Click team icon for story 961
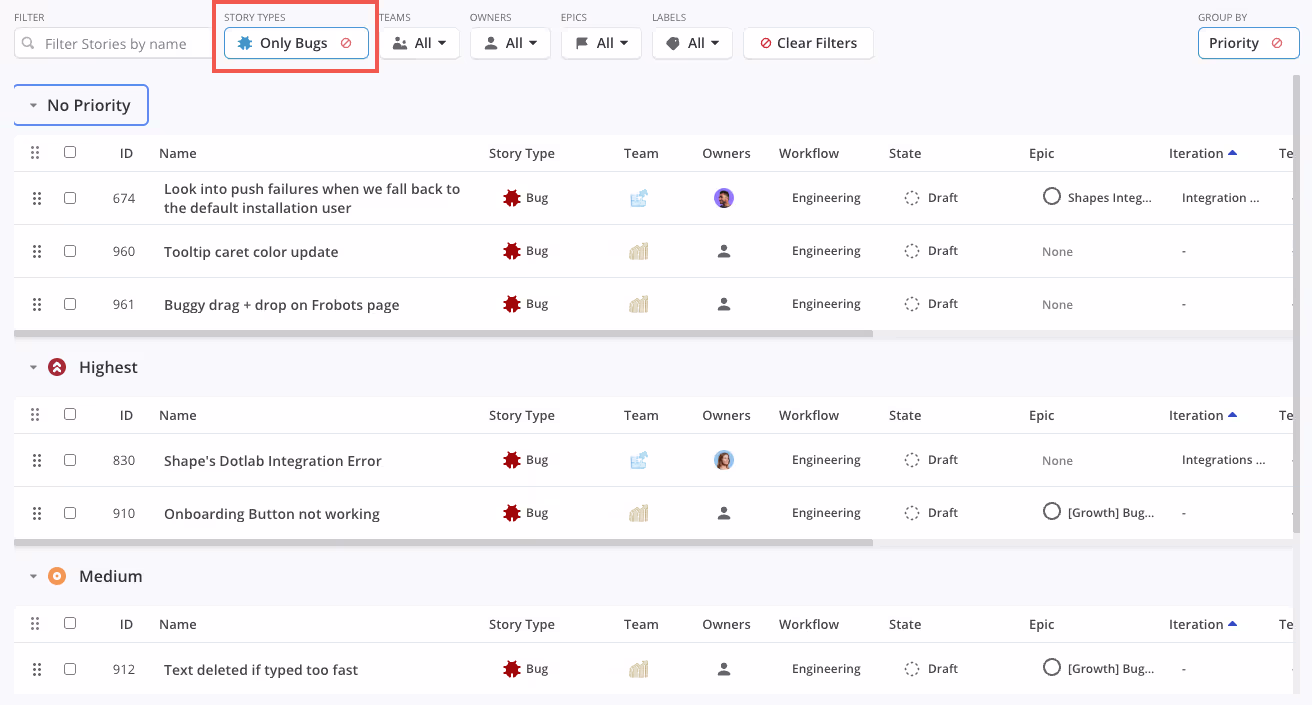Screen dimensions: 1312x705 coord(639,304)
